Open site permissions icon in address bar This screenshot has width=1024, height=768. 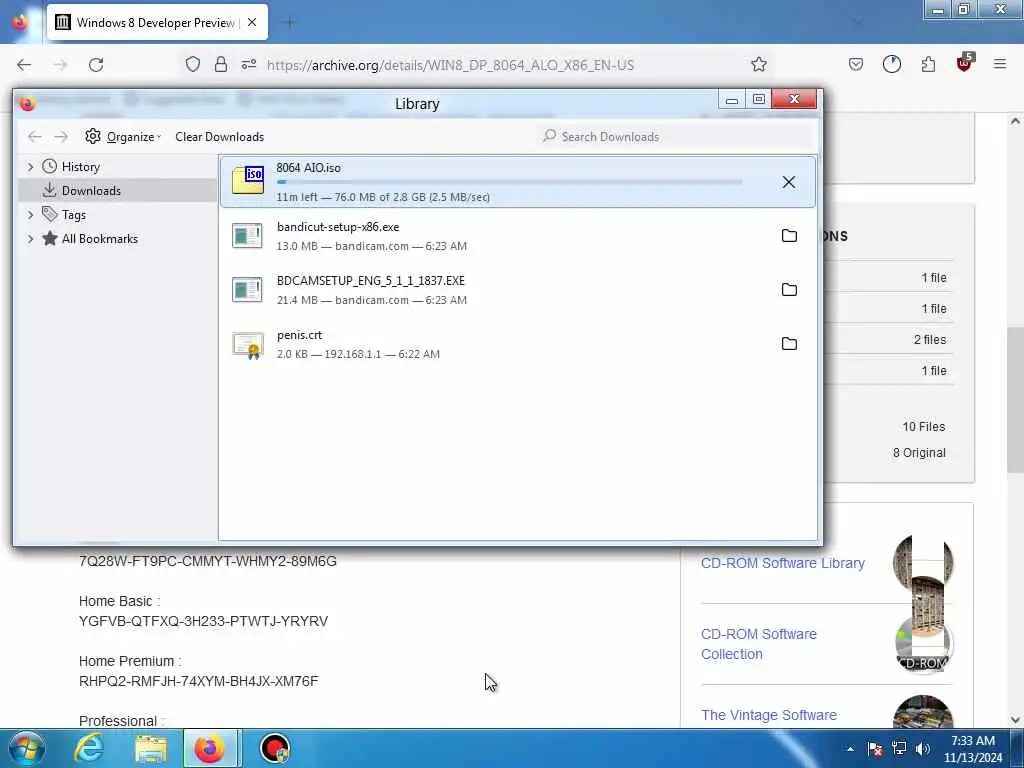pyautogui.click(x=249, y=64)
